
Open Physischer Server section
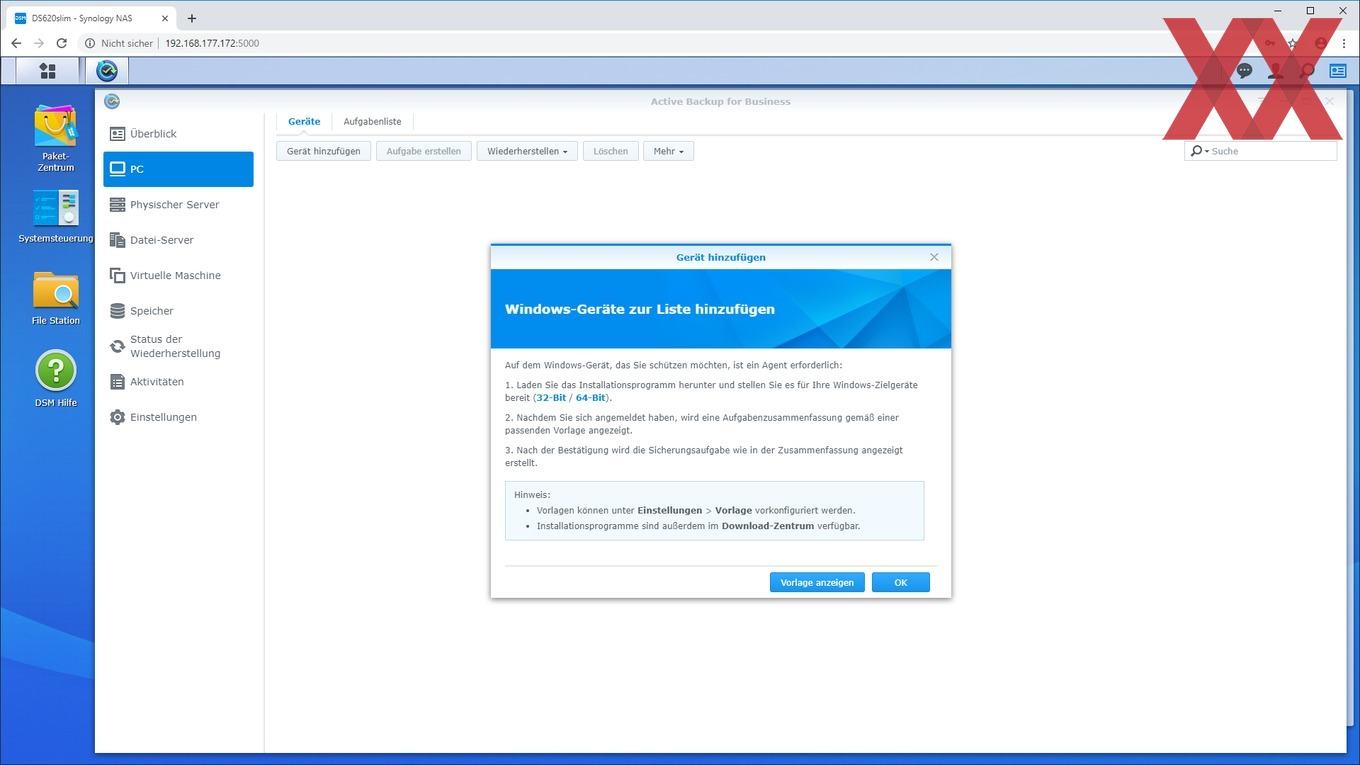point(178,205)
